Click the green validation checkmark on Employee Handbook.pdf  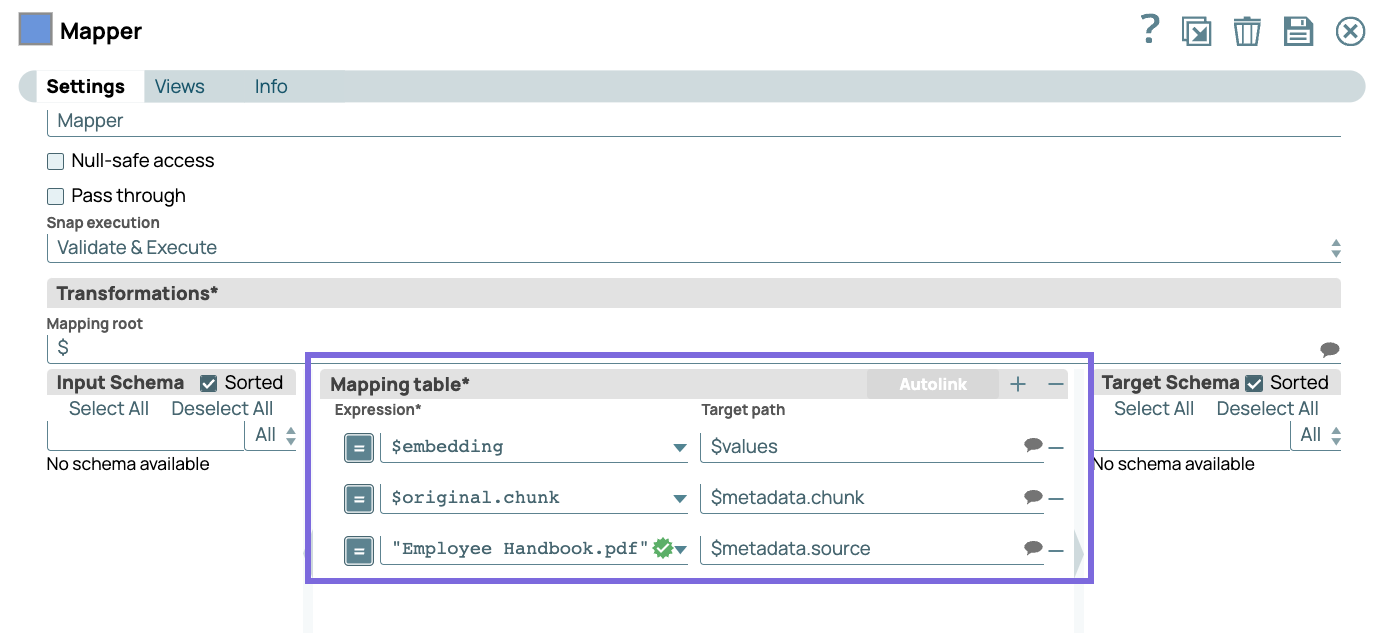[x=661, y=549]
